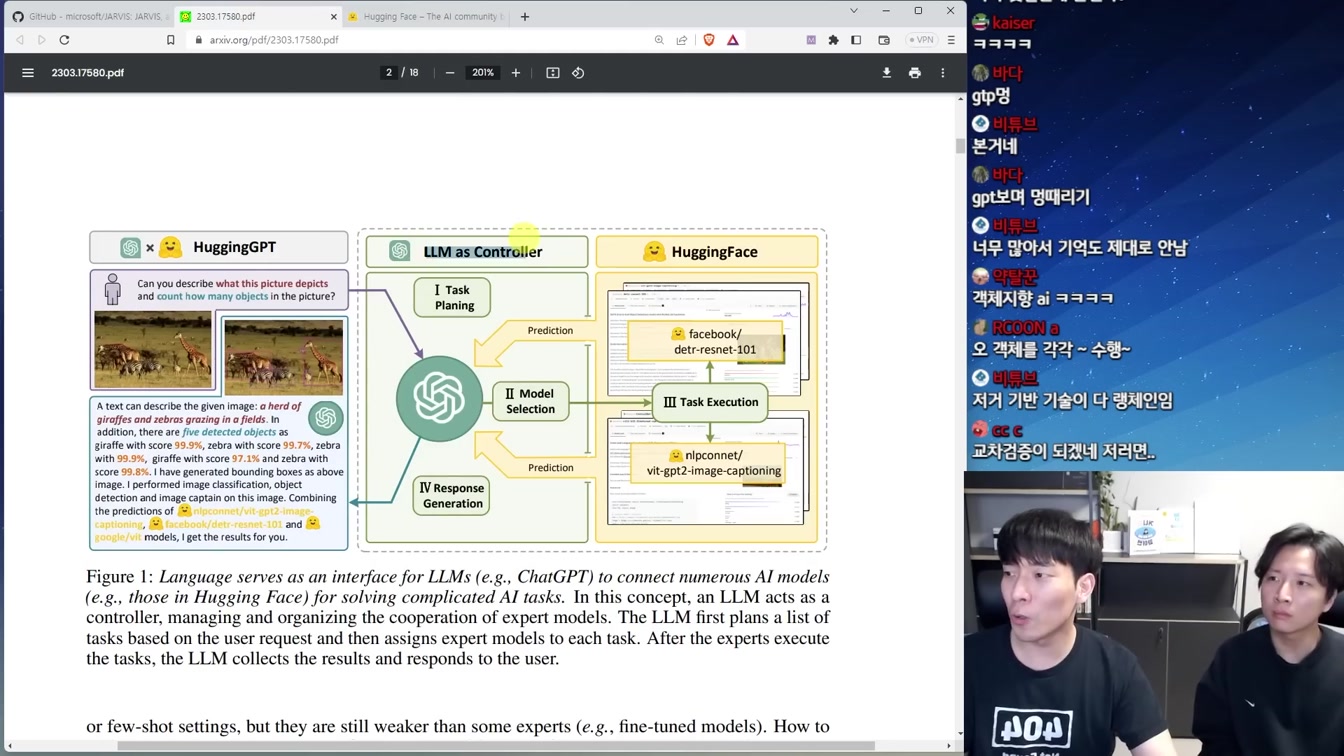Image resolution: width=1344 pixels, height=756 pixels.
Task: Click the large ChatGPT logo circle
Action: pyautogui.click(x=439, y=399)
